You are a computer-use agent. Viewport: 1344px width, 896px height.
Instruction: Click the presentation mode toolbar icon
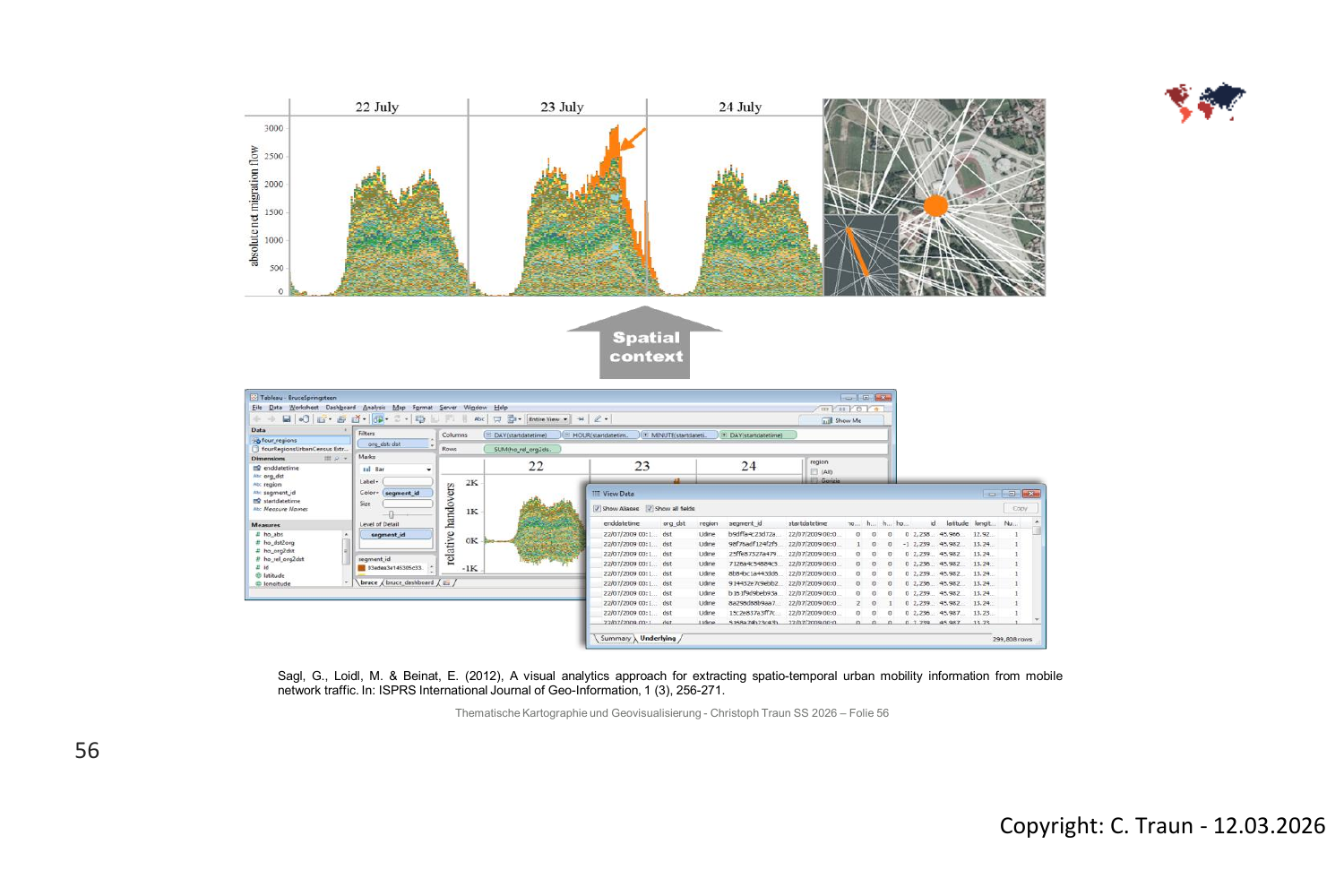click(497, 419)
